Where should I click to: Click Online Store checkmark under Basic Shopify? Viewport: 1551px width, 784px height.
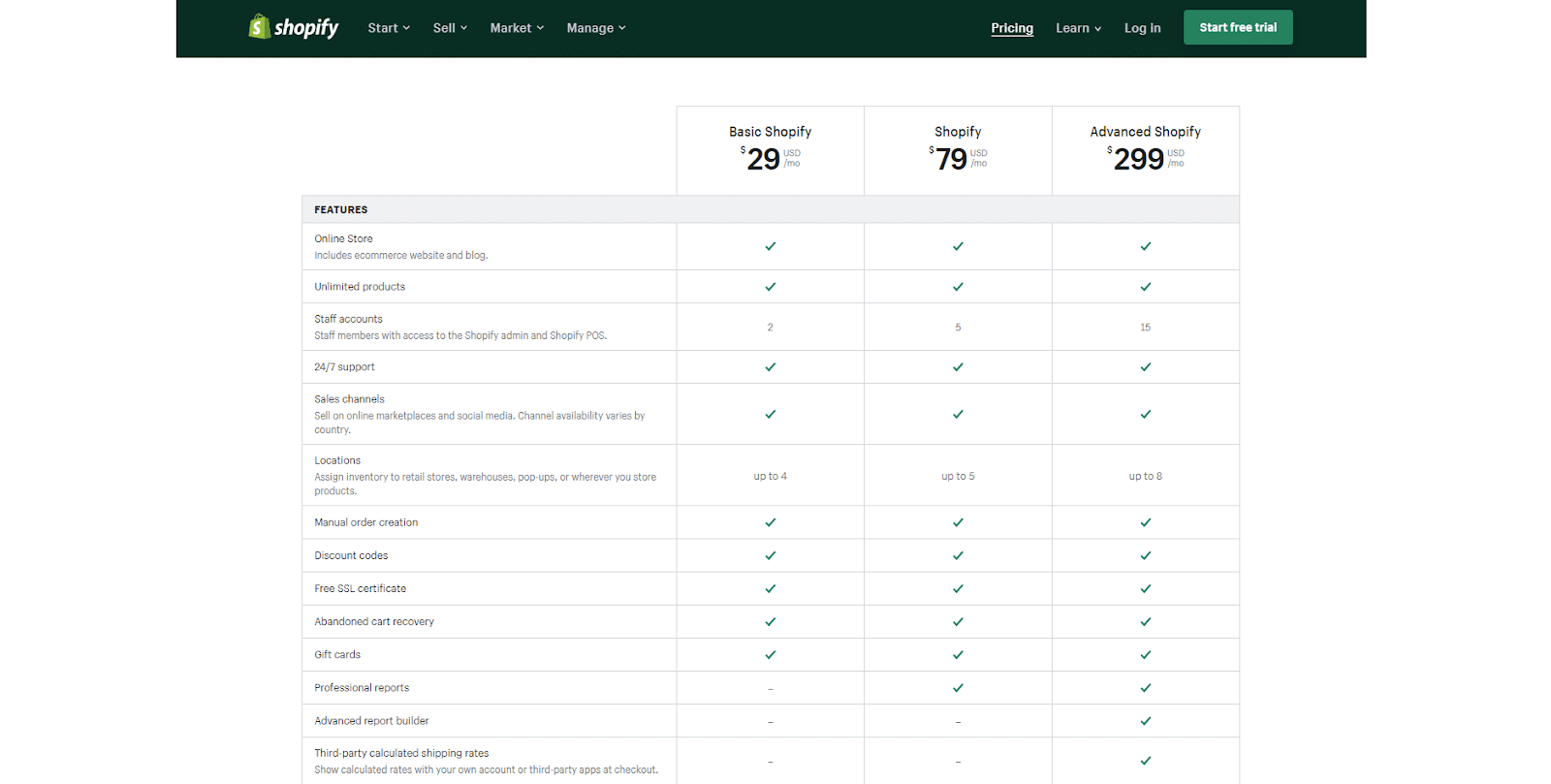tap(770, 246)
